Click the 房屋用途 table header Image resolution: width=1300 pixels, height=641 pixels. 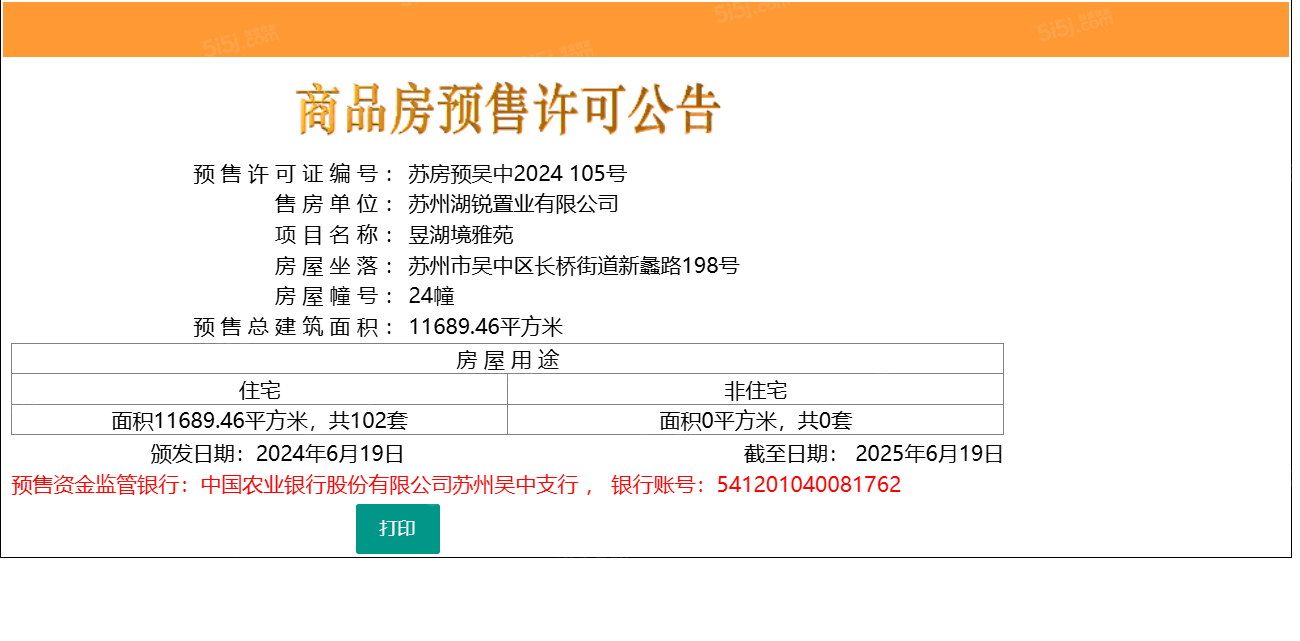(x=507, y=360)
